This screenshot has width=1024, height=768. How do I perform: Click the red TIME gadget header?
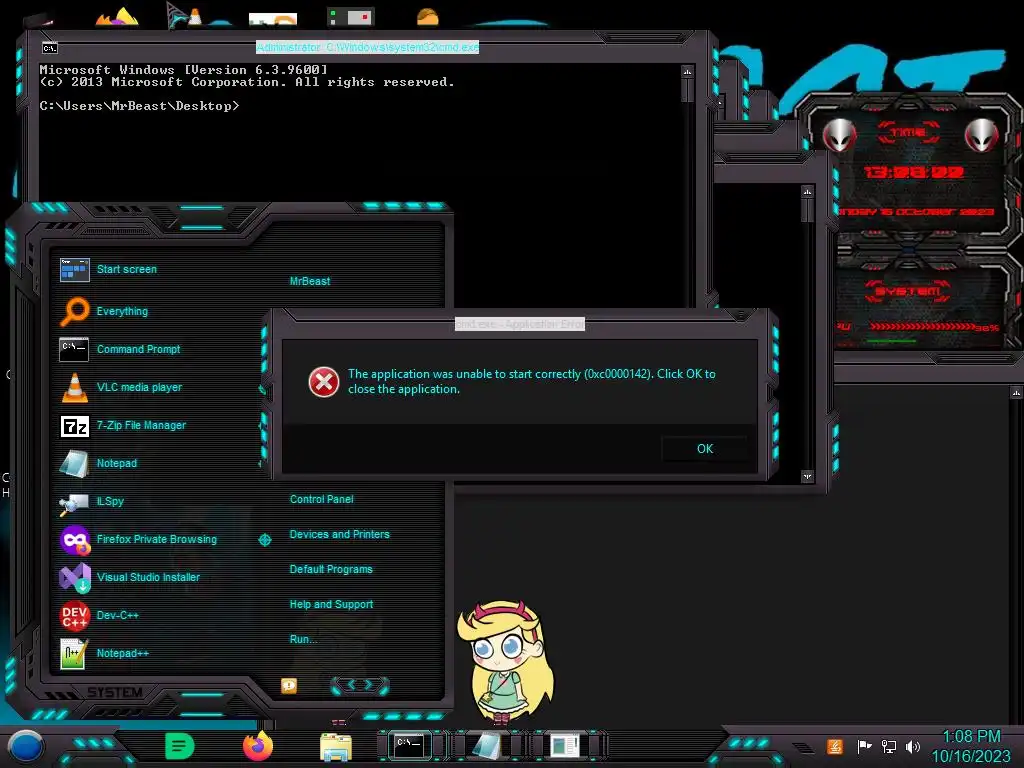[x=908, y=132]
